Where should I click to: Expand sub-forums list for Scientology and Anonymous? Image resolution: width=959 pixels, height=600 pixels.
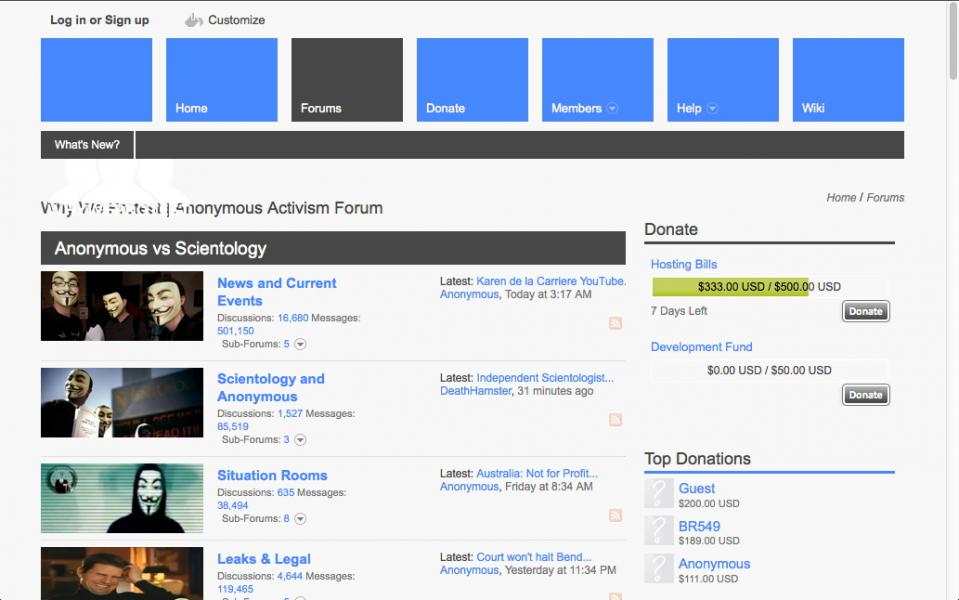point(300,440)
